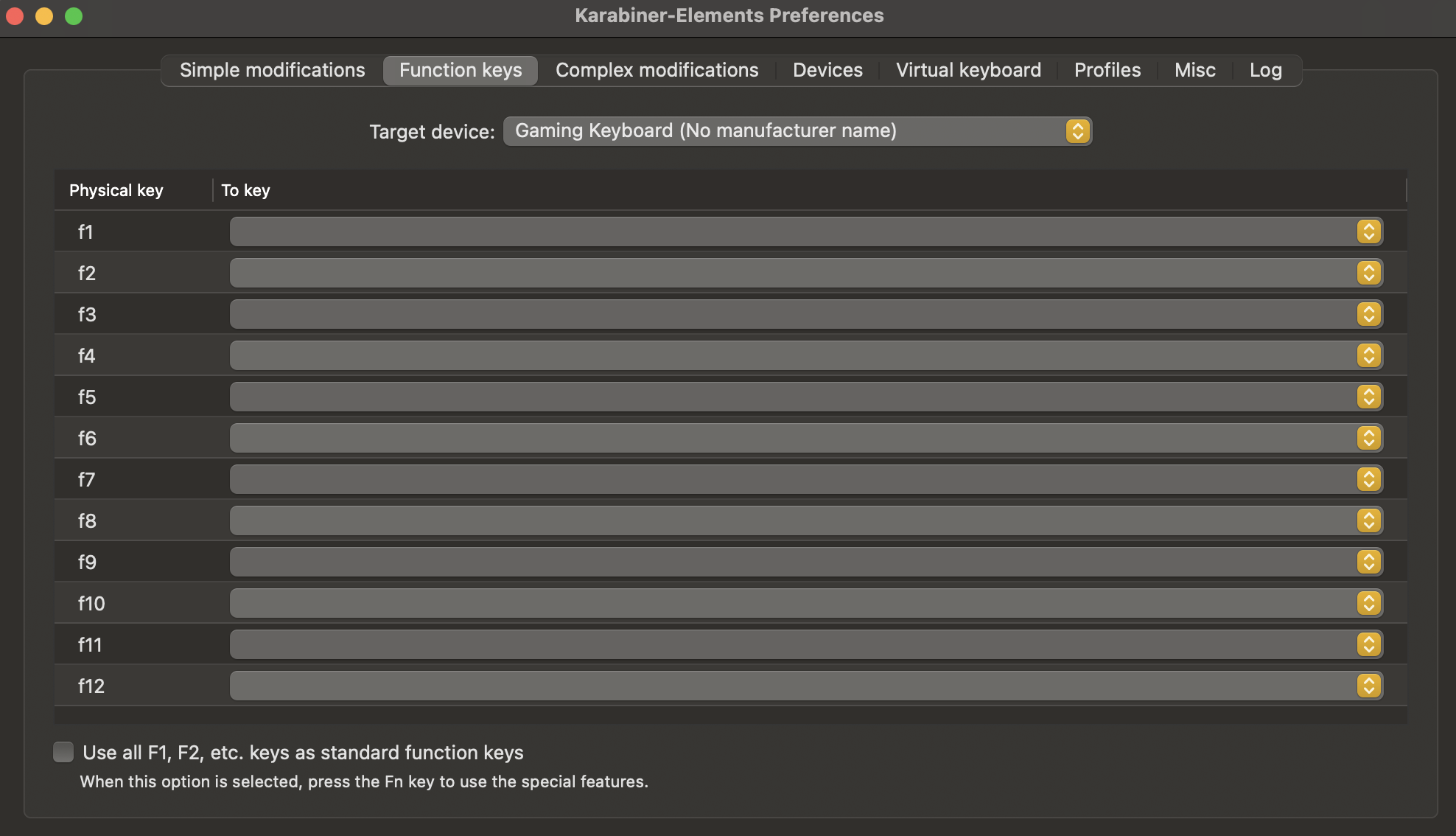Select the Virtual keyboard tab
The image size is (1456, 836).
pos(968,70)
